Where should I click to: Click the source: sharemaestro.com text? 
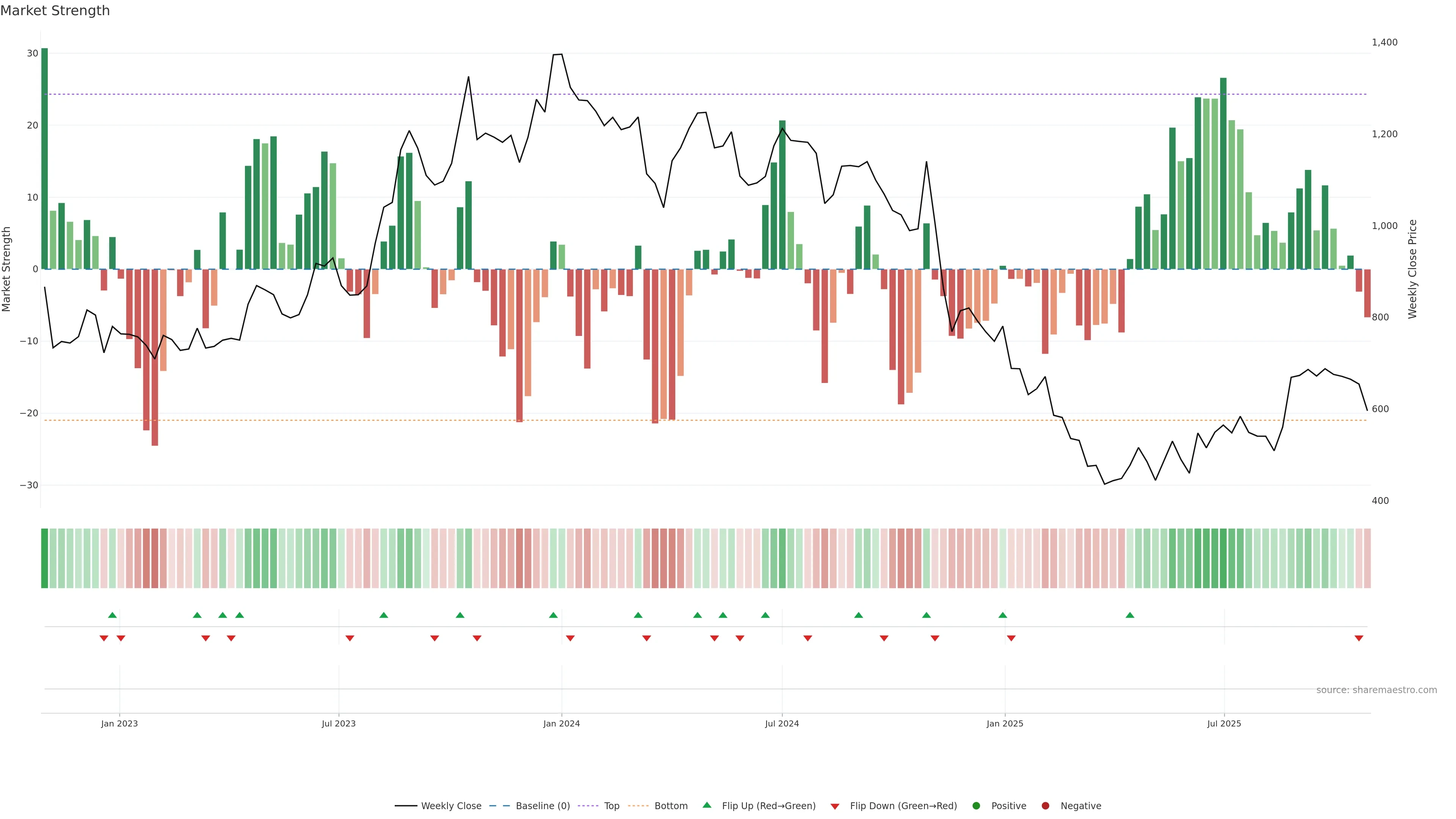1376,690
